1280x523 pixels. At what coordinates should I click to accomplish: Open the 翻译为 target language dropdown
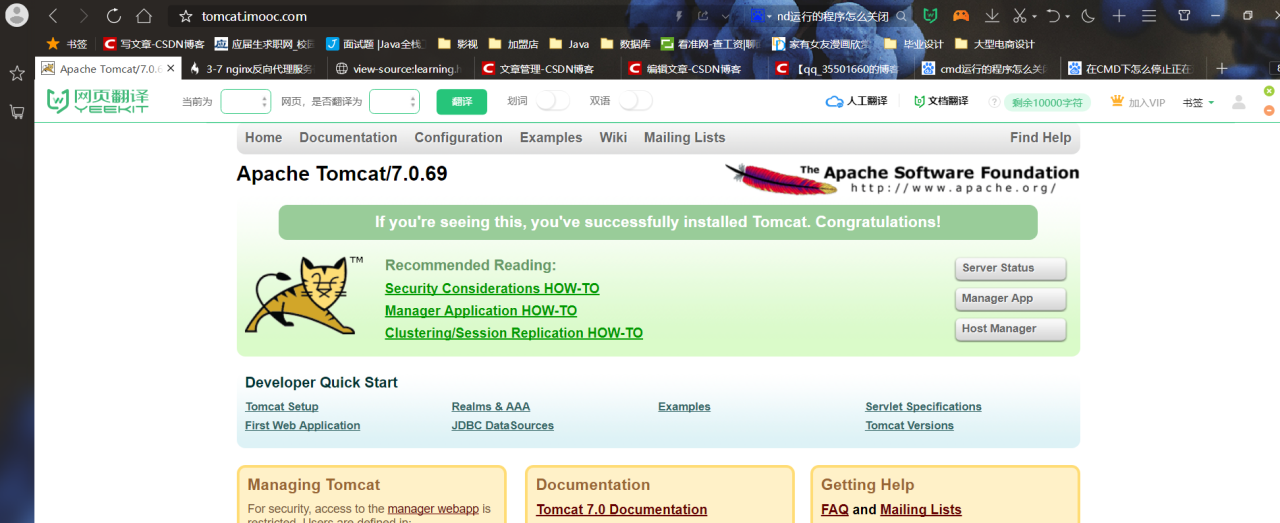[x=394, y=102]
